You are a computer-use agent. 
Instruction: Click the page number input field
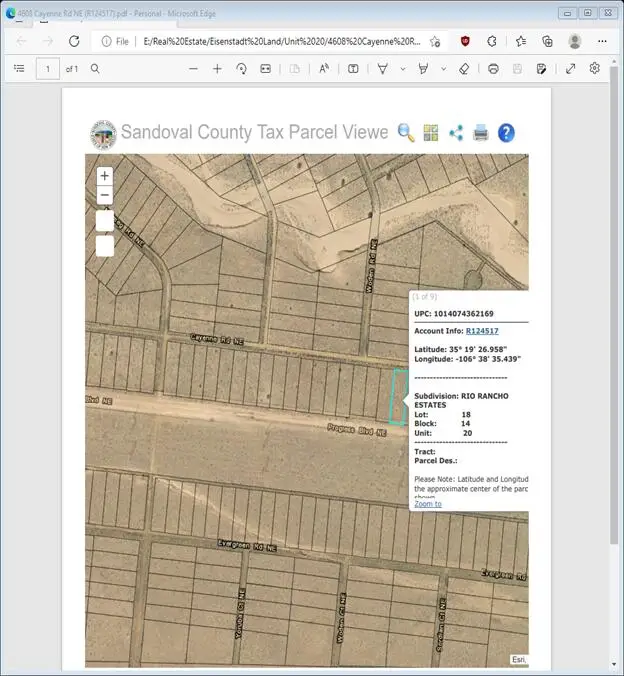pos(47,69)
